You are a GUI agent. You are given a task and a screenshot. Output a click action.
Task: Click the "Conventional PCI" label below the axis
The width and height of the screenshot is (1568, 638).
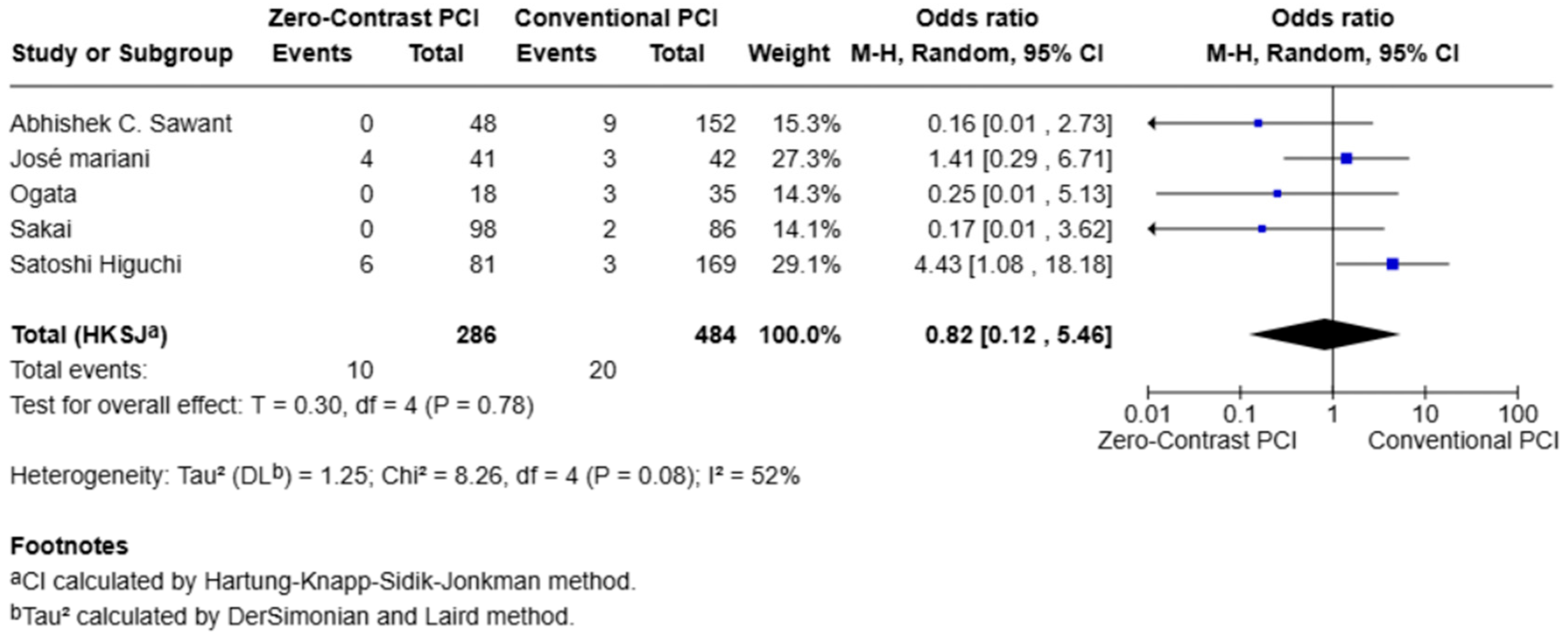pos(1463,440)
